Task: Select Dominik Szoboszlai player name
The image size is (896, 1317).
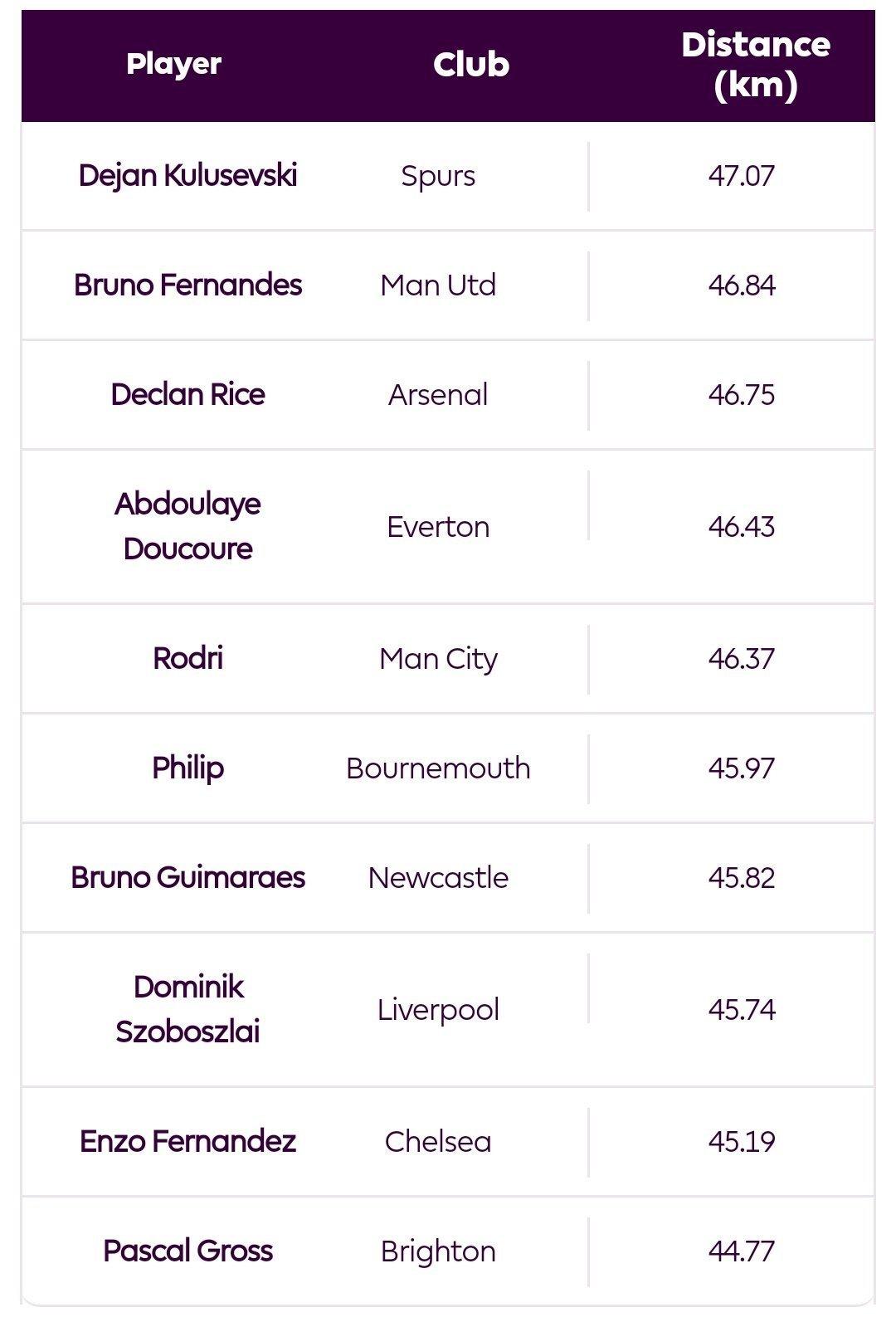Action: [188, 1009]
